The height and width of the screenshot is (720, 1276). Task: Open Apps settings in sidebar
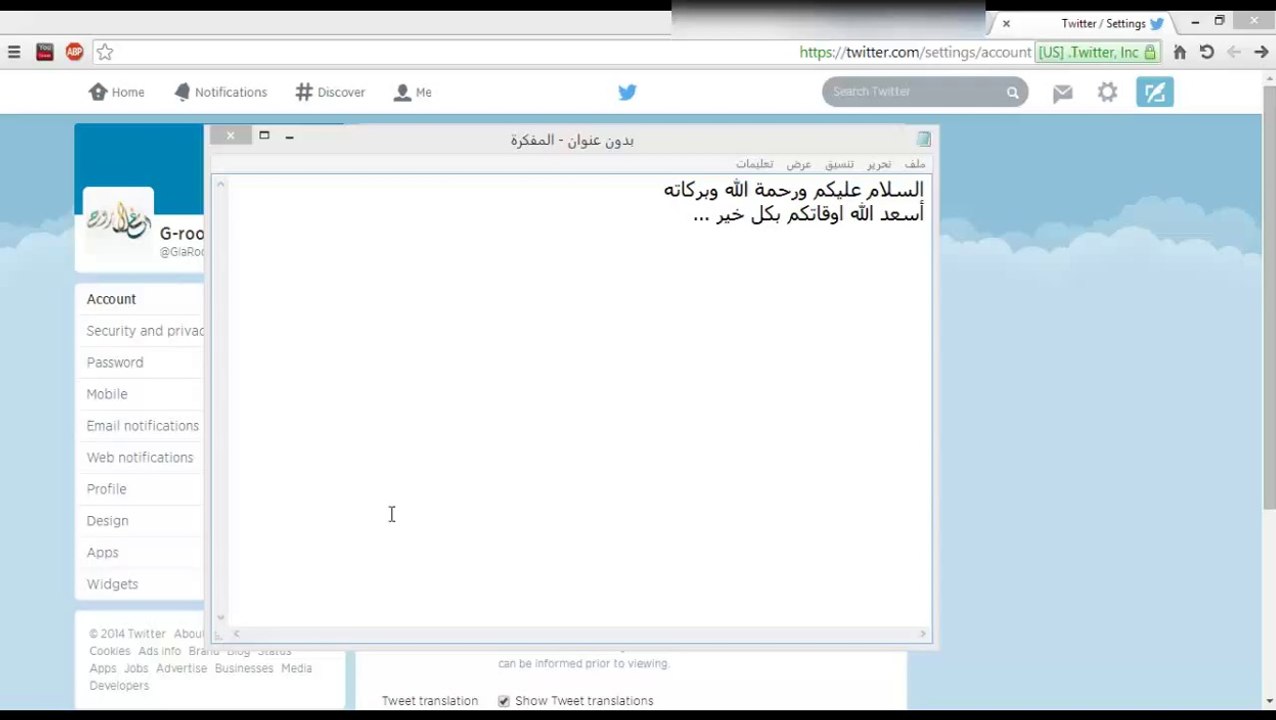[x=102, y=552]
